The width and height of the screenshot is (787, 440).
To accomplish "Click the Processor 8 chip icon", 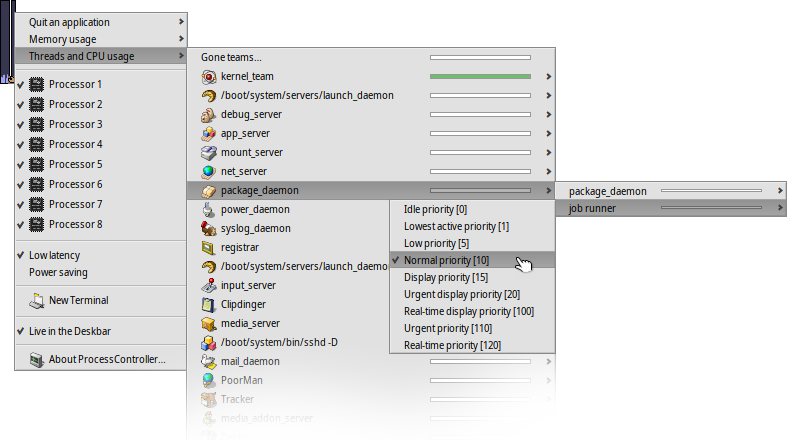I will click(37, 225).
